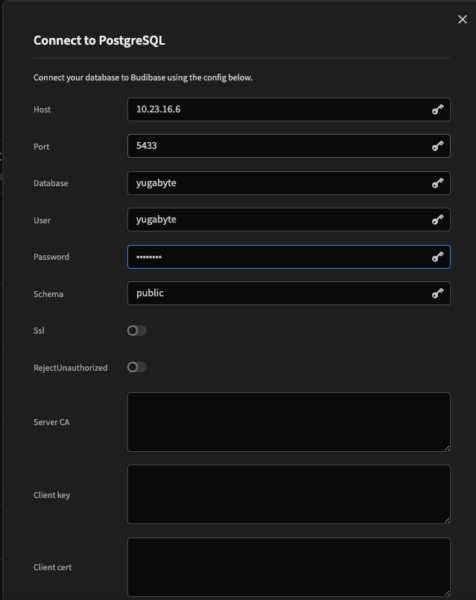The width and height of the screenshot is (476, 600).
Task: Click inside the Client cert text area
Action: coord(289,567)
